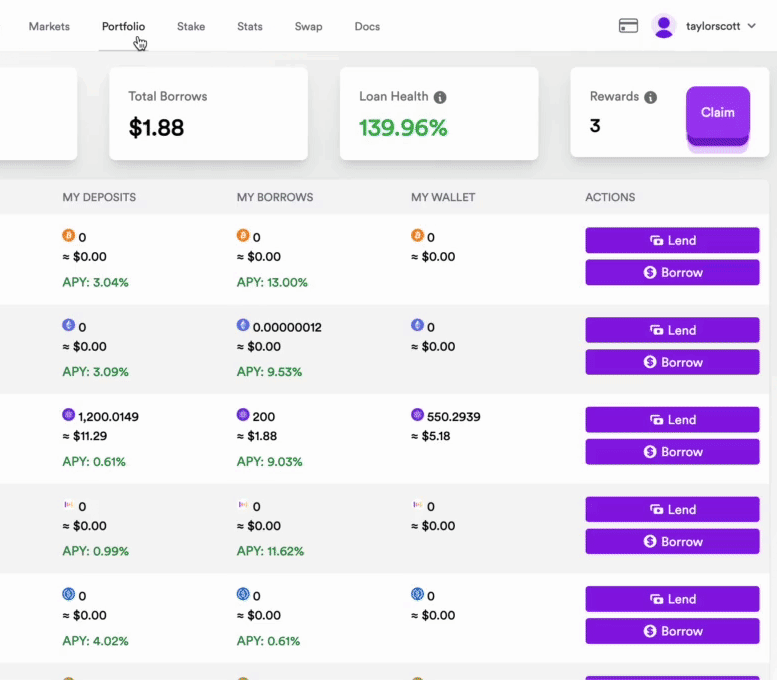Select the Stats tab

click(250, 26)
